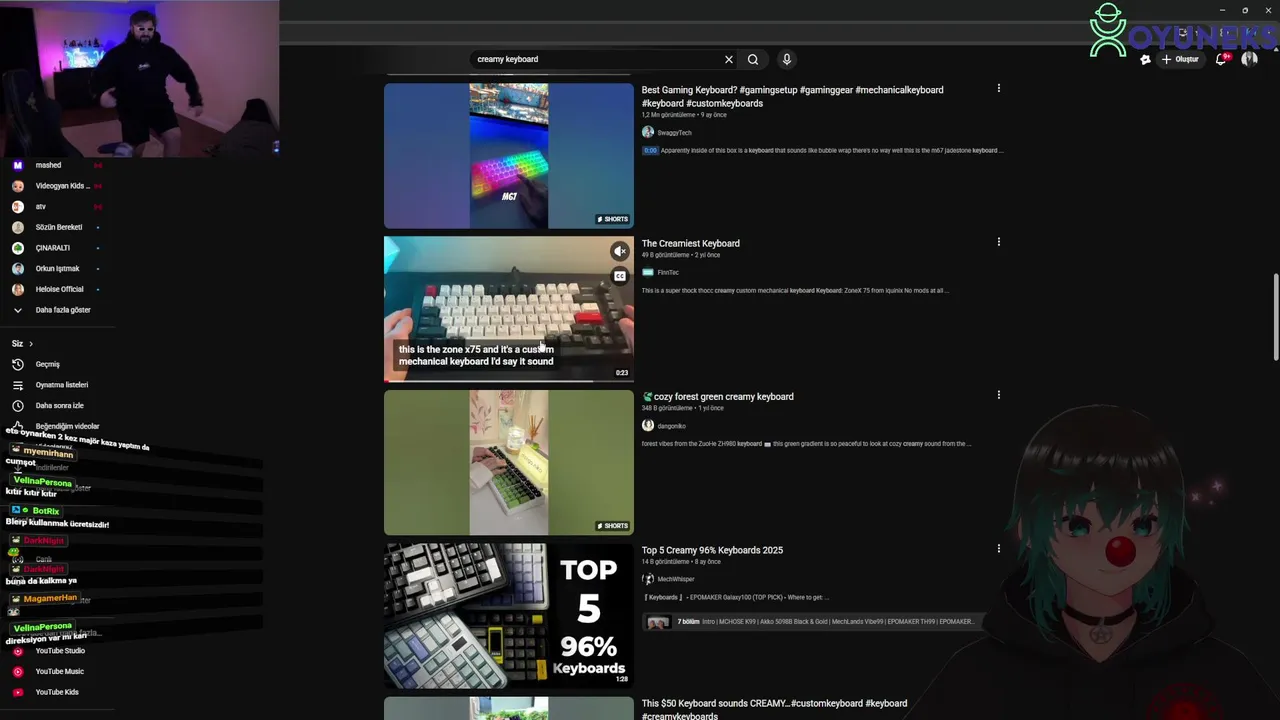Click the SwaggyTech channel name
Viewport: 1280px width, 720px height.
point(675,133)
